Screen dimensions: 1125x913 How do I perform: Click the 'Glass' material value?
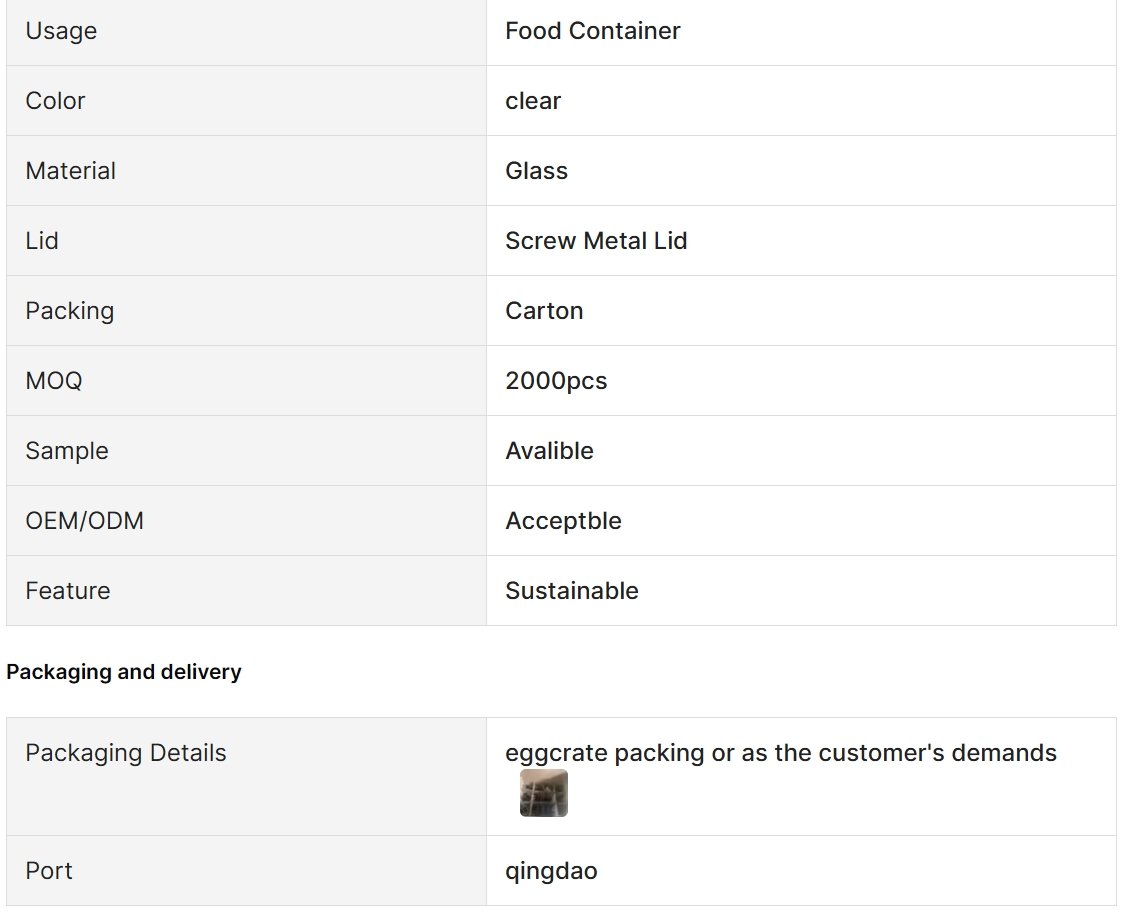[536, 171]
